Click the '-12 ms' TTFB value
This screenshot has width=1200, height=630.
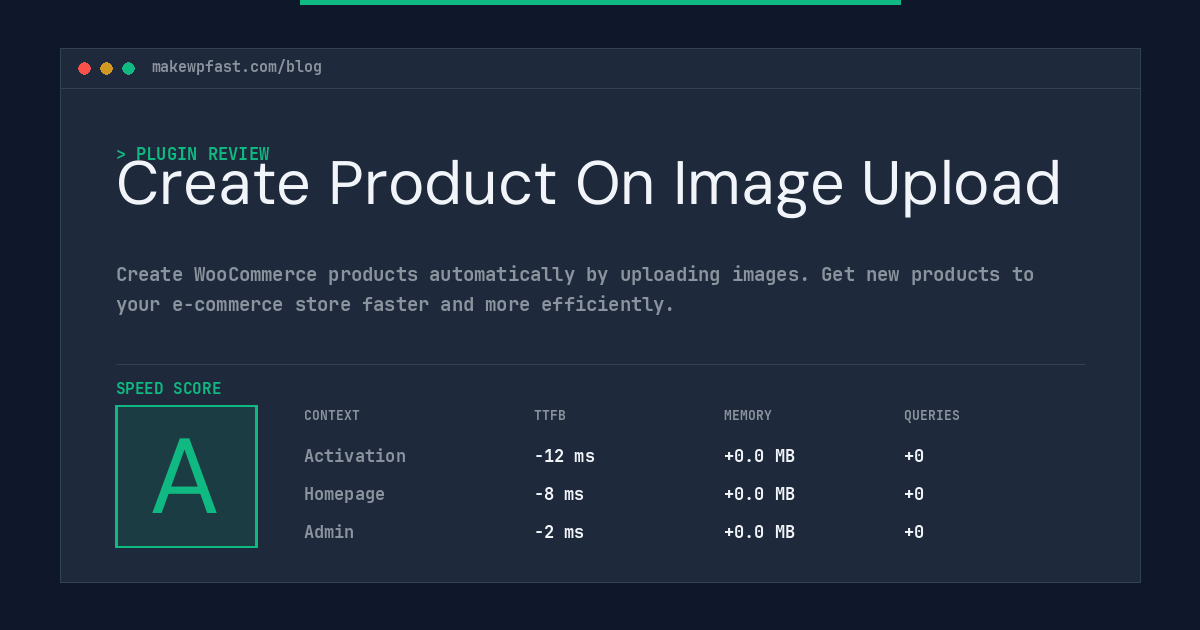click(x=564, y=456)
